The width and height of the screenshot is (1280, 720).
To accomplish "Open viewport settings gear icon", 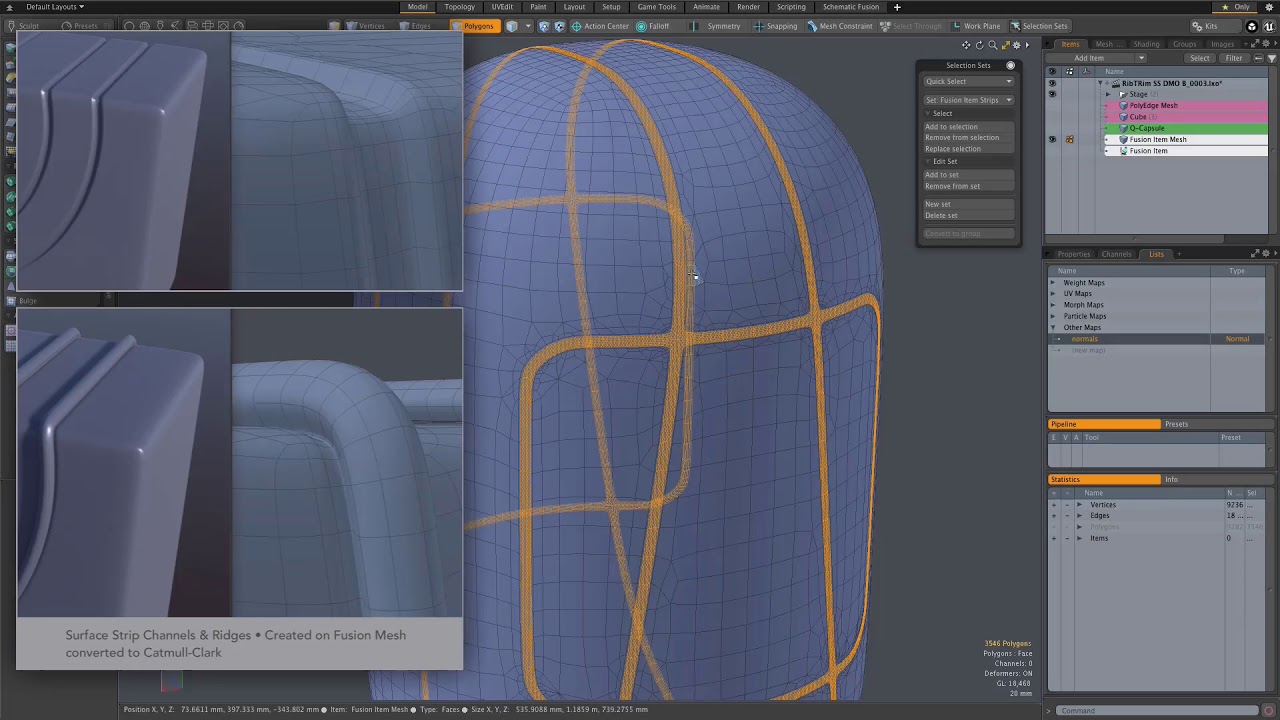I will pyautogui.click(x=1017, y=45).
